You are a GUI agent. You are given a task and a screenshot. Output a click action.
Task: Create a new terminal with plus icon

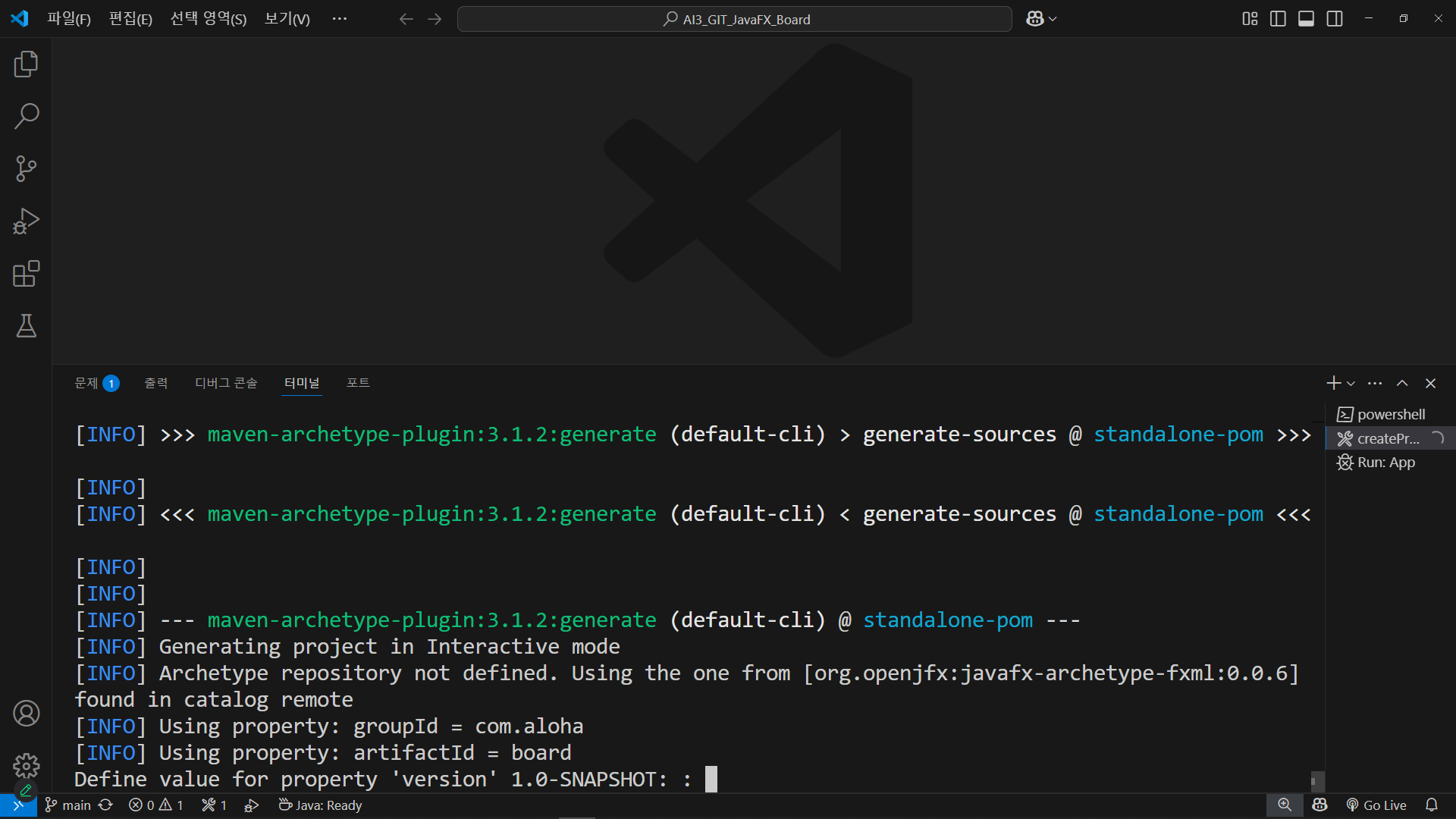click(1334, 383)
